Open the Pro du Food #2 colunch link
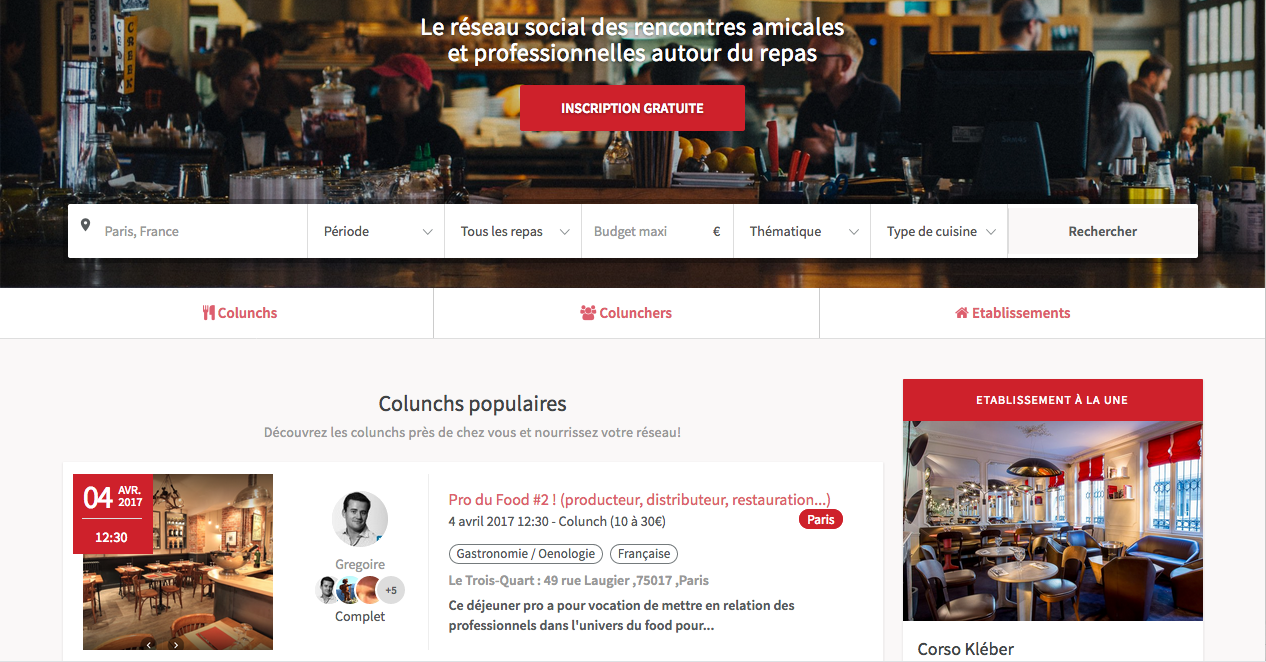1266x662 pixels. pos(639,499)
